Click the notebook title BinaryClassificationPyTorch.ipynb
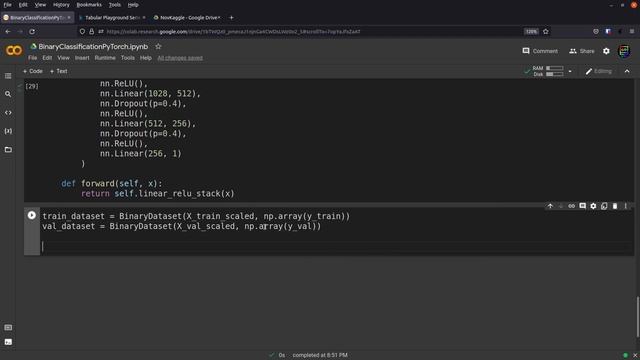This screenshot has width=640, height=360. tap(93, 47)
